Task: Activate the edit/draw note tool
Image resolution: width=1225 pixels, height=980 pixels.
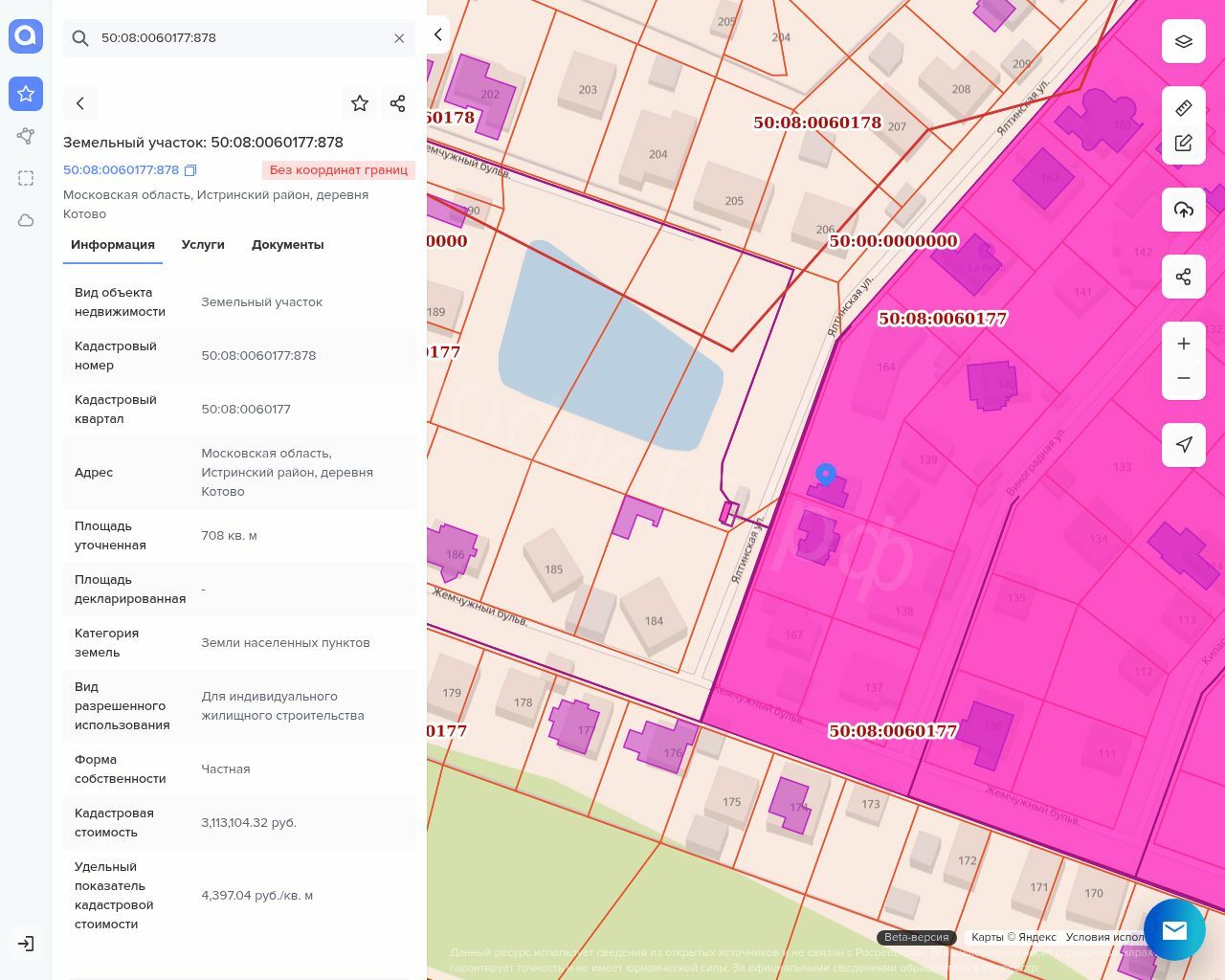Action: (1183, 144)
